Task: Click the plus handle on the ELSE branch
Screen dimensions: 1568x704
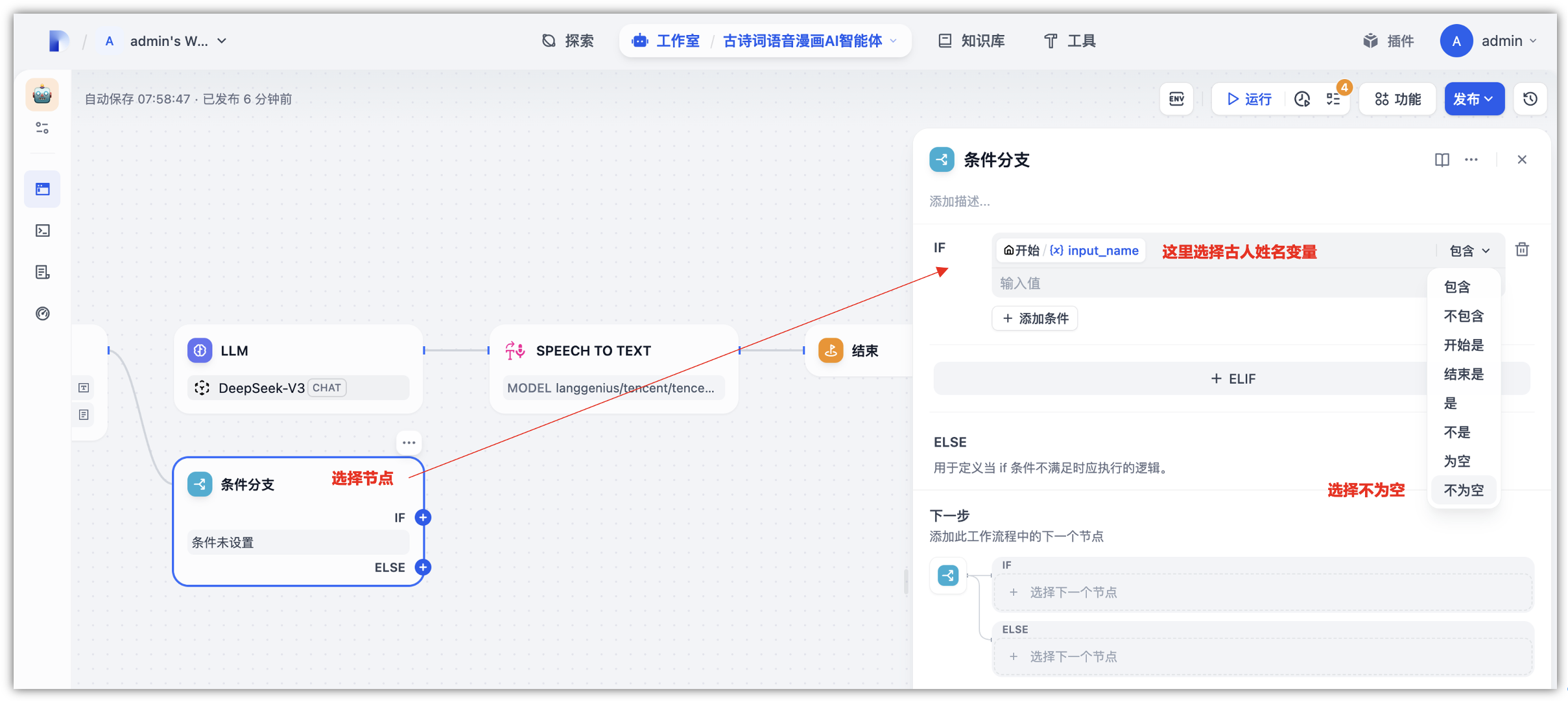Action: pyautogui.click(x=423, y=567)
